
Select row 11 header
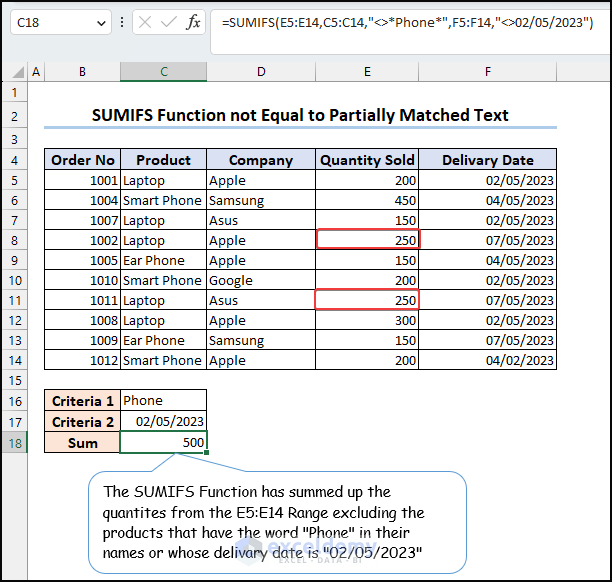point(14,300)
